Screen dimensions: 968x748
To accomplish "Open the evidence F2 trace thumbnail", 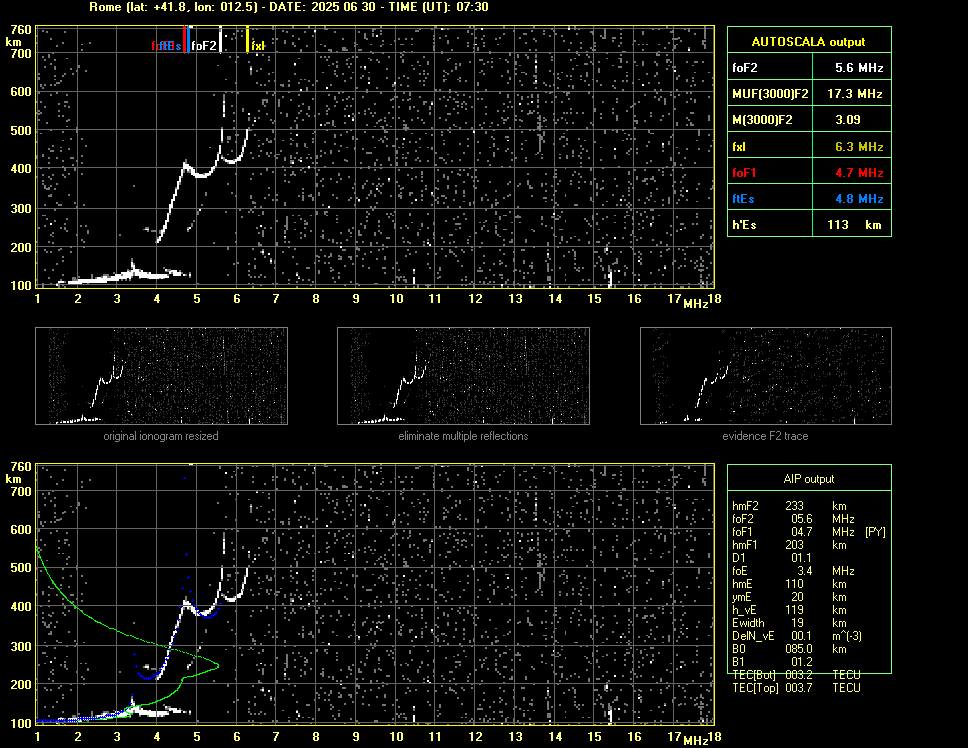I will pyautogui.click(x=766, y=376).
